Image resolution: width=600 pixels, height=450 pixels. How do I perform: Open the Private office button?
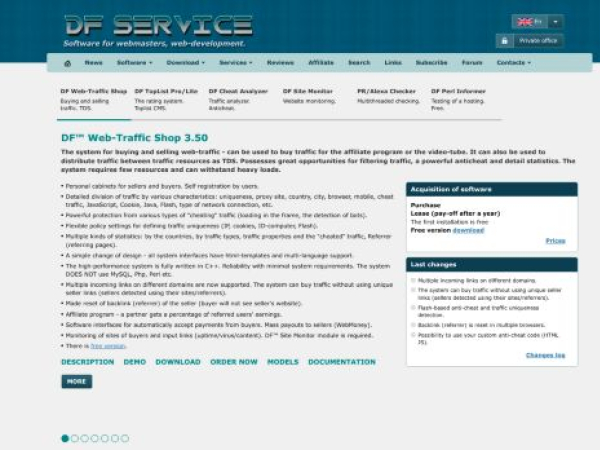538,41
